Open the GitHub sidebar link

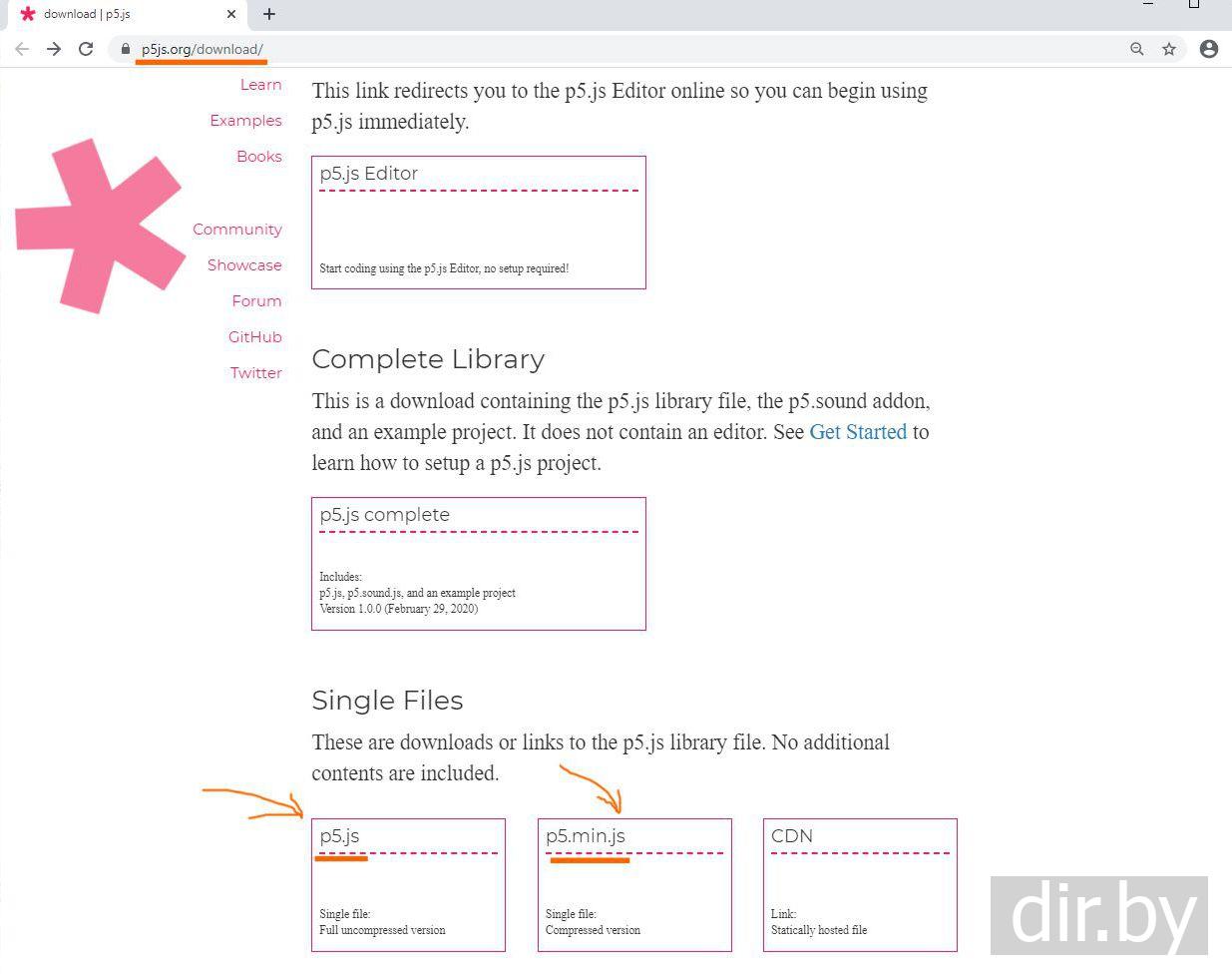[255, 337]
